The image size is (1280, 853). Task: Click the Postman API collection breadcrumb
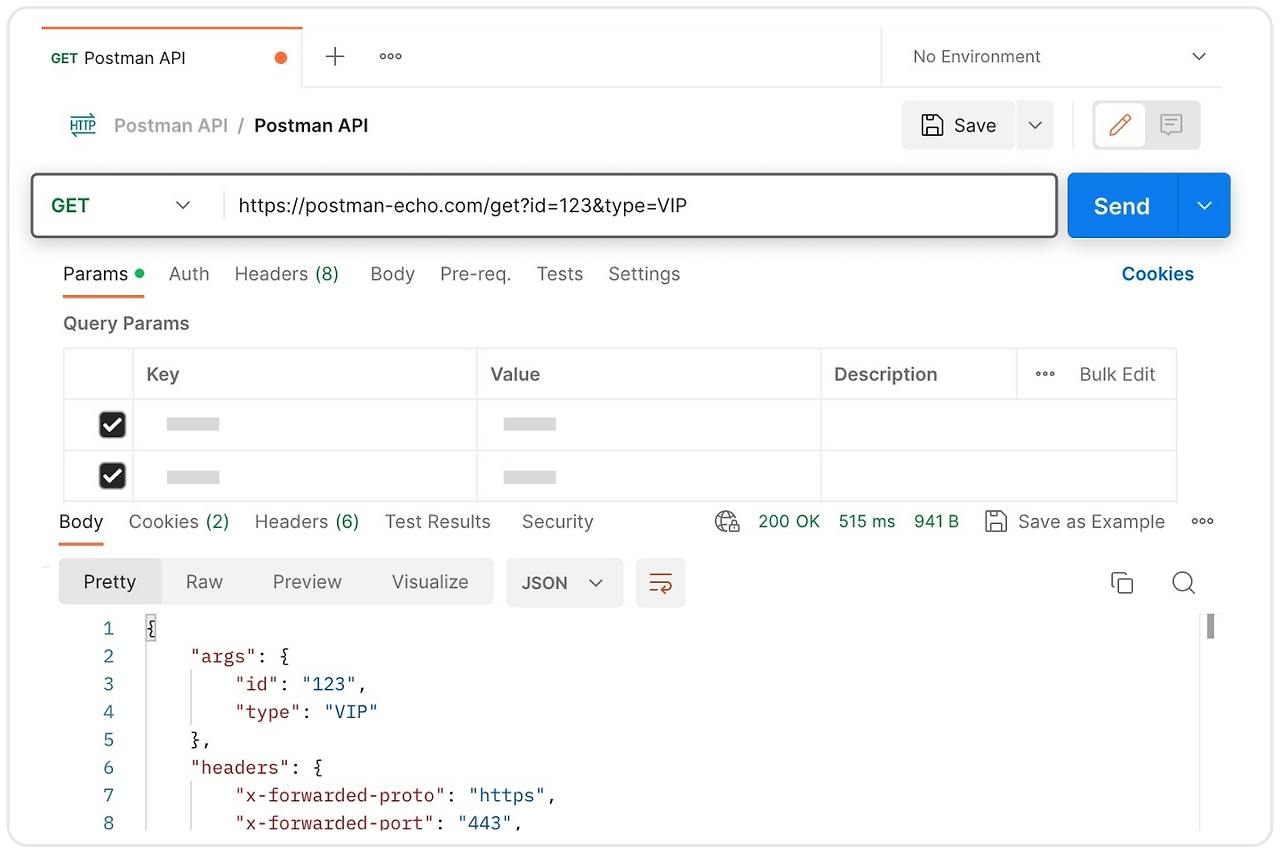(171, 125)
